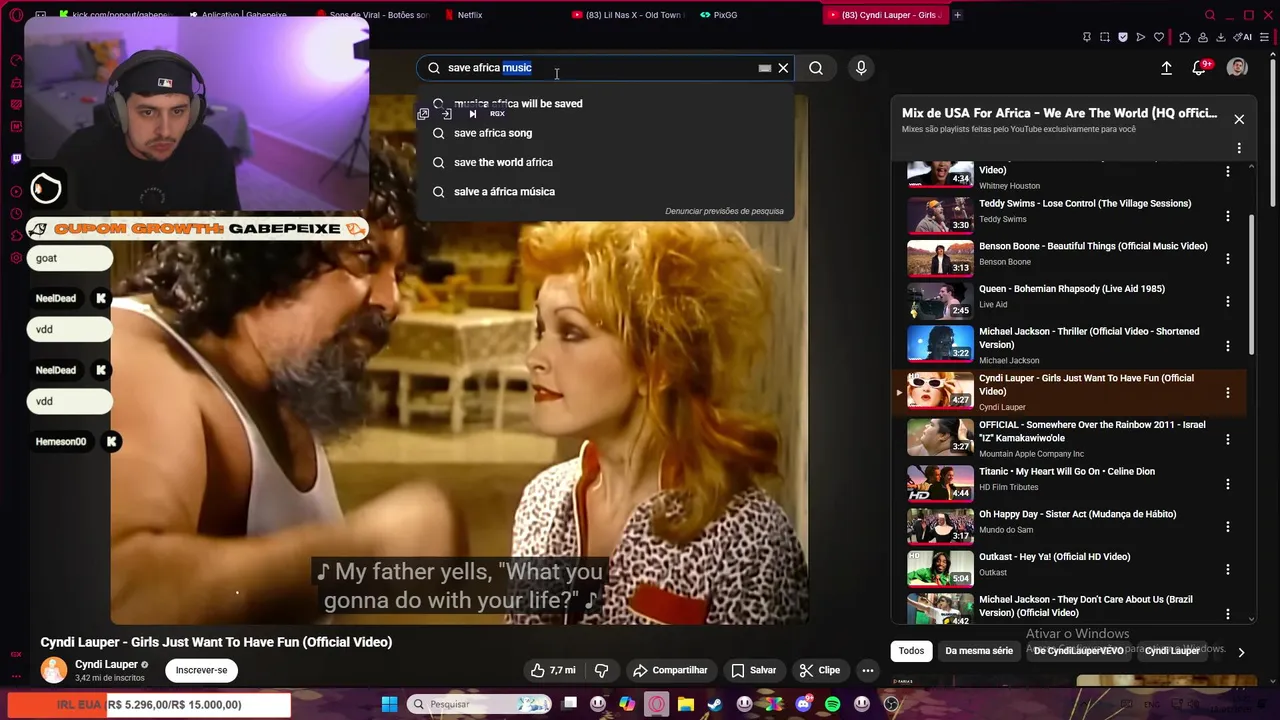The height and width of the screenshot is (720, 1280).
Task: Open options for Girls Just Want To Have Fun
Action: point(1228,393)
